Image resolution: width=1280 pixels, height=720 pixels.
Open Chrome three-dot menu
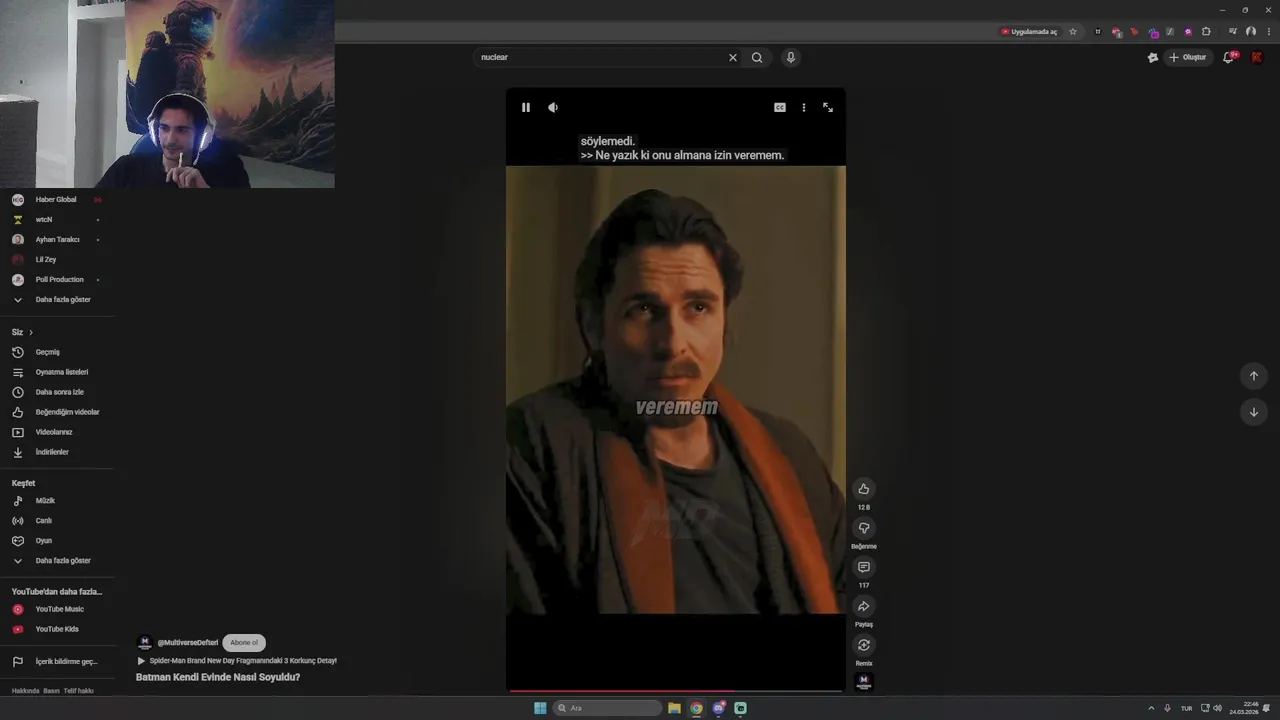point(1269,32)
